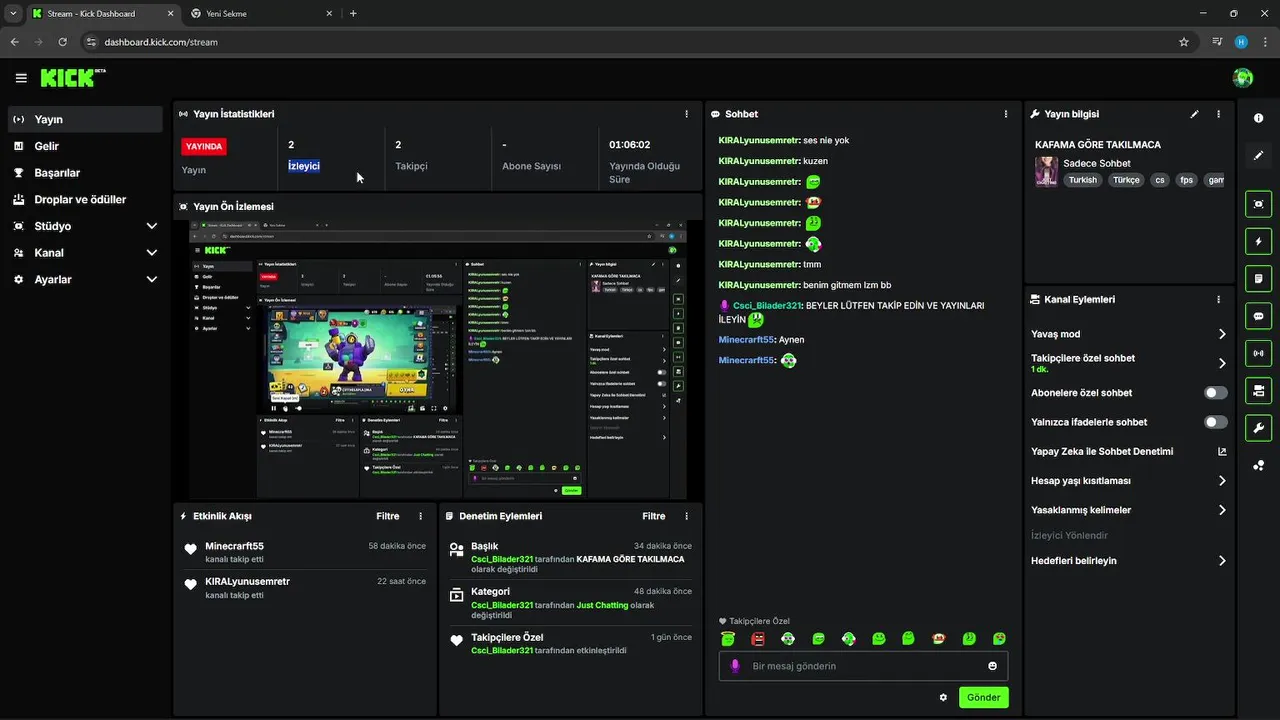Open Filtre in the Denetim Eylemleri panel

[653, 516]
